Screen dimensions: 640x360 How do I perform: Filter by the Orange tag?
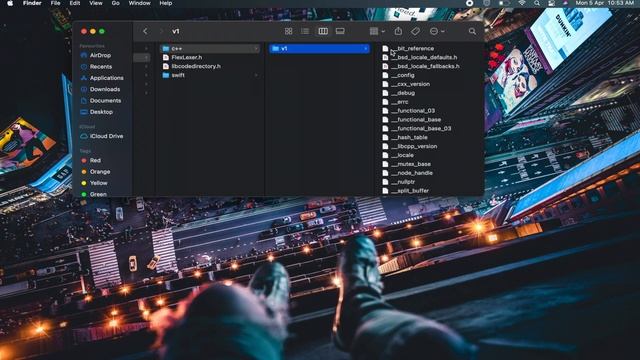100,172
